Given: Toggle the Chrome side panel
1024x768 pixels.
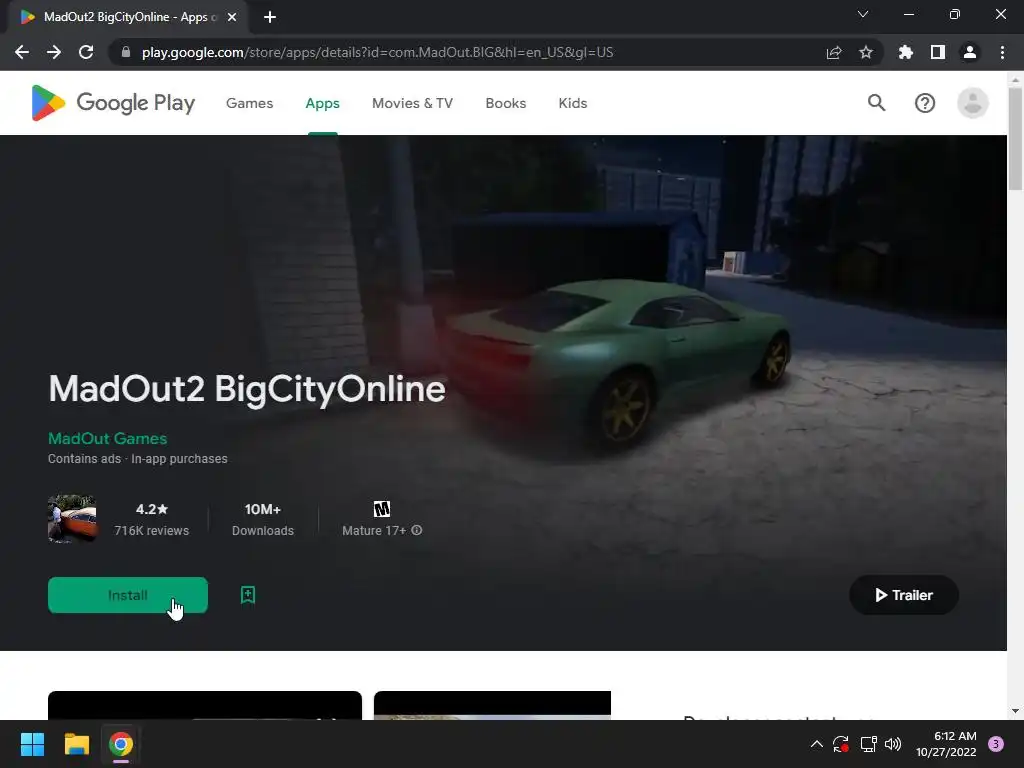Looking at the screenshot, I should (938, 52).
